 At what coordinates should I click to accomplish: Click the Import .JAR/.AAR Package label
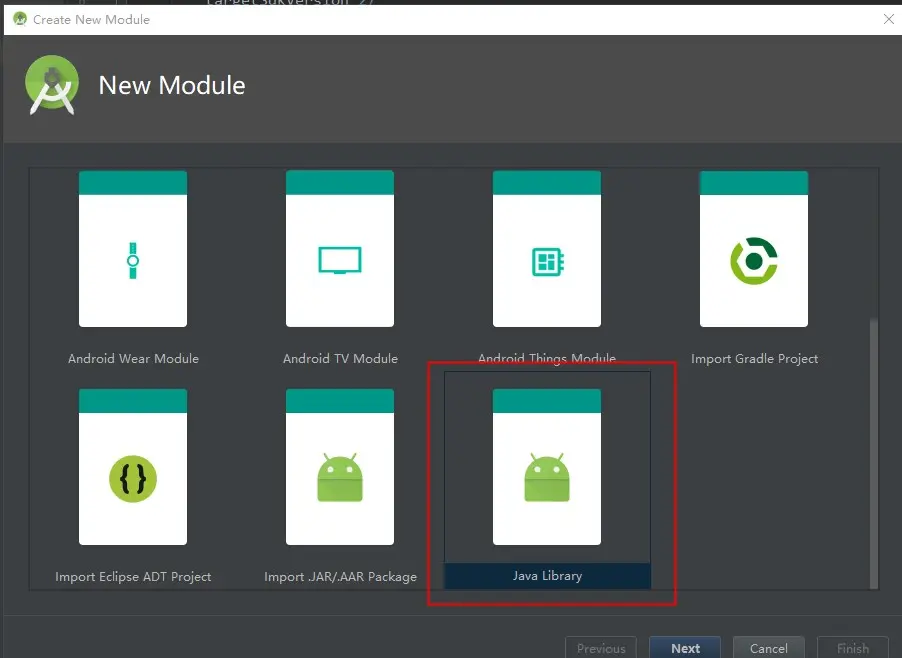click(x=341, y=576)
